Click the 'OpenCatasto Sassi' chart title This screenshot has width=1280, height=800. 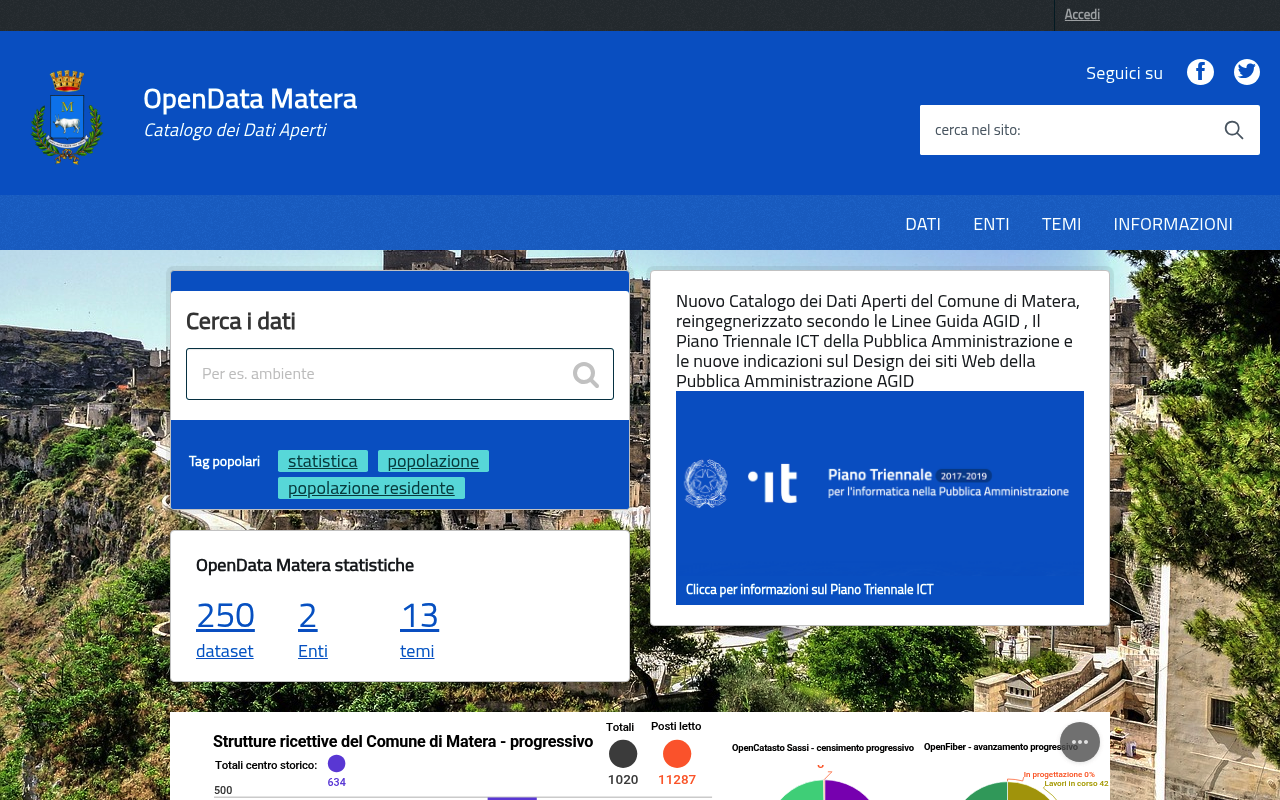click(823, 747)
